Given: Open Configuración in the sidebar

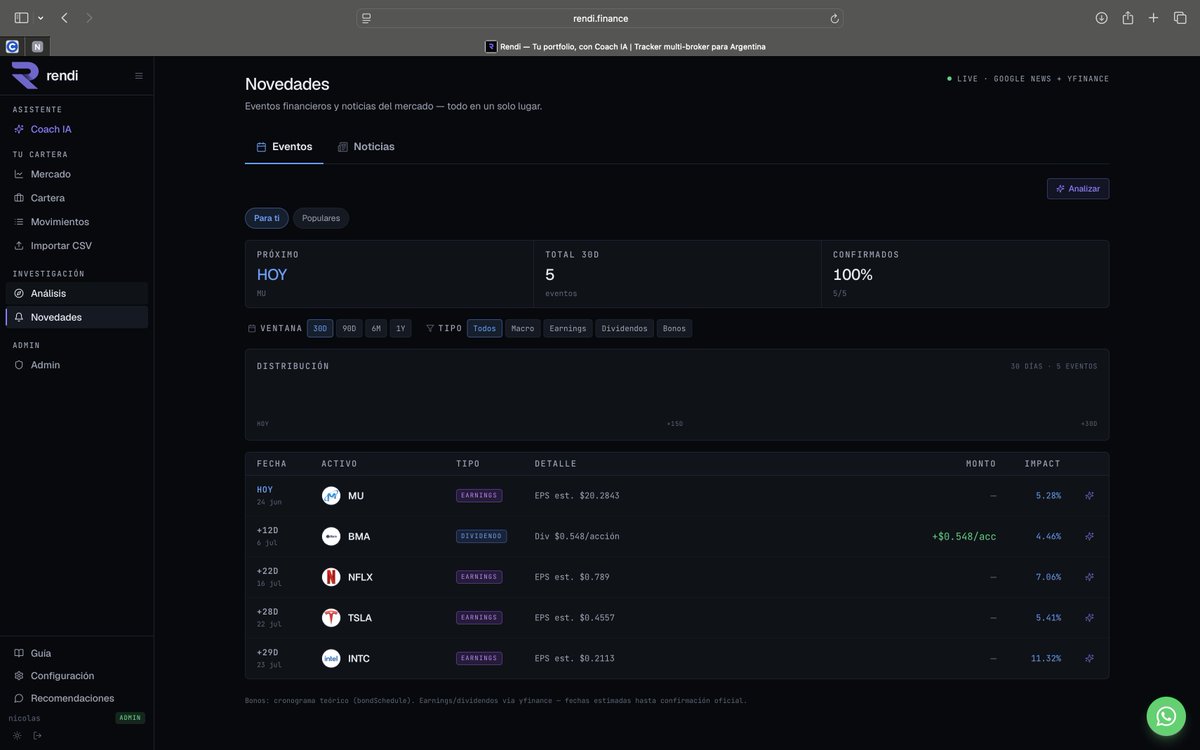Looking at the screenshot, I should pyautogui.click(x=77, y=676).
